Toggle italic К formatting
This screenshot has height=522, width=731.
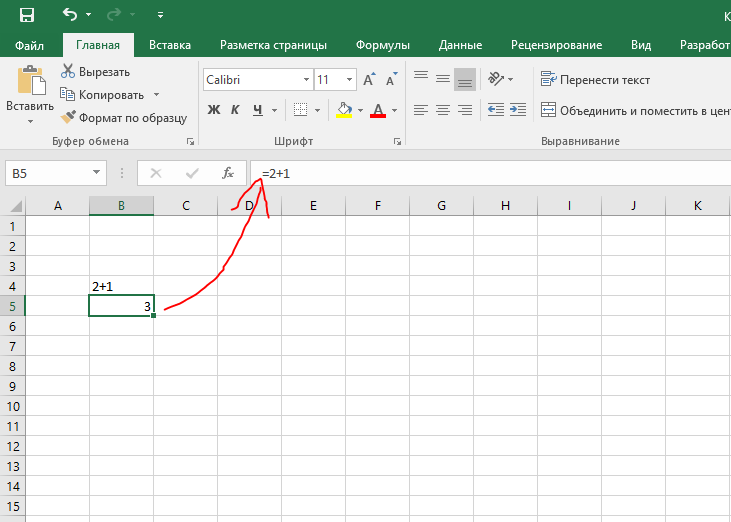click(x=235, y=110)
